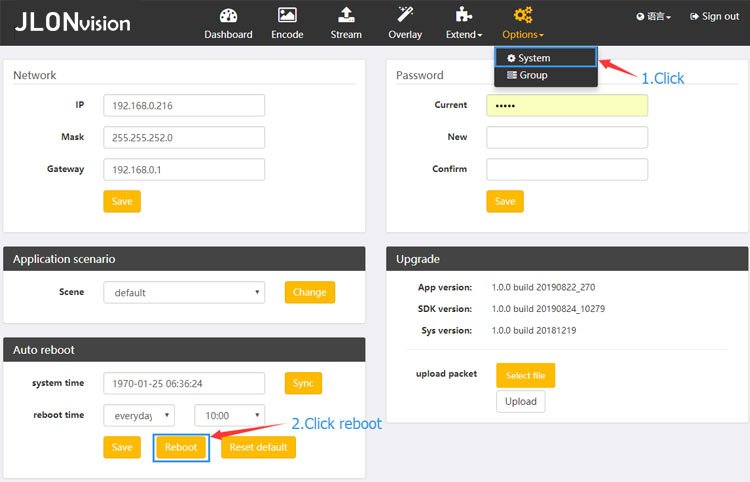Click the Network section title
Screen dimensions: 750x482
[x=34, y=75]
